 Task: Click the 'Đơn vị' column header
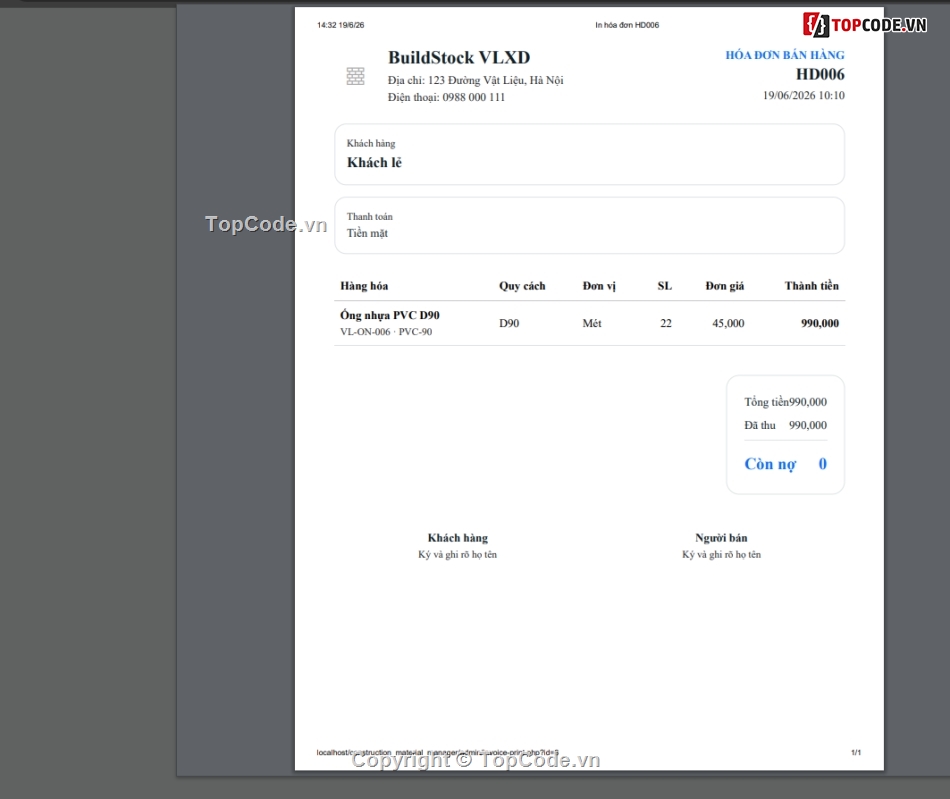point(599,286)
